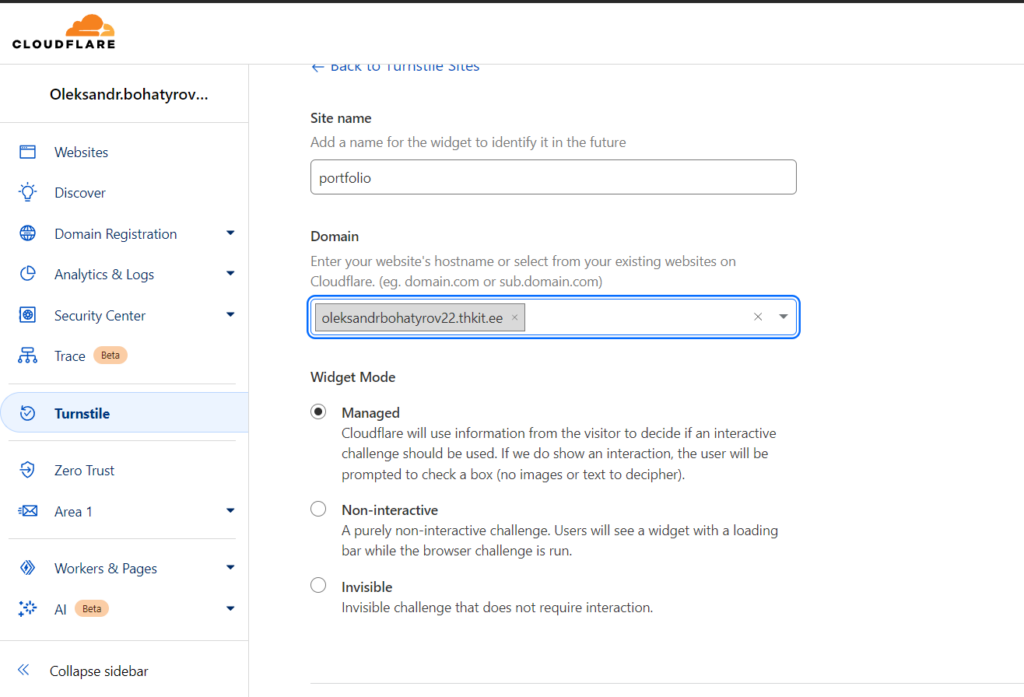Viewport: 1024px width, 697px height.
Task: Expand the Analytics & Logs submenu arrow
Action: [x=230, y=274]
